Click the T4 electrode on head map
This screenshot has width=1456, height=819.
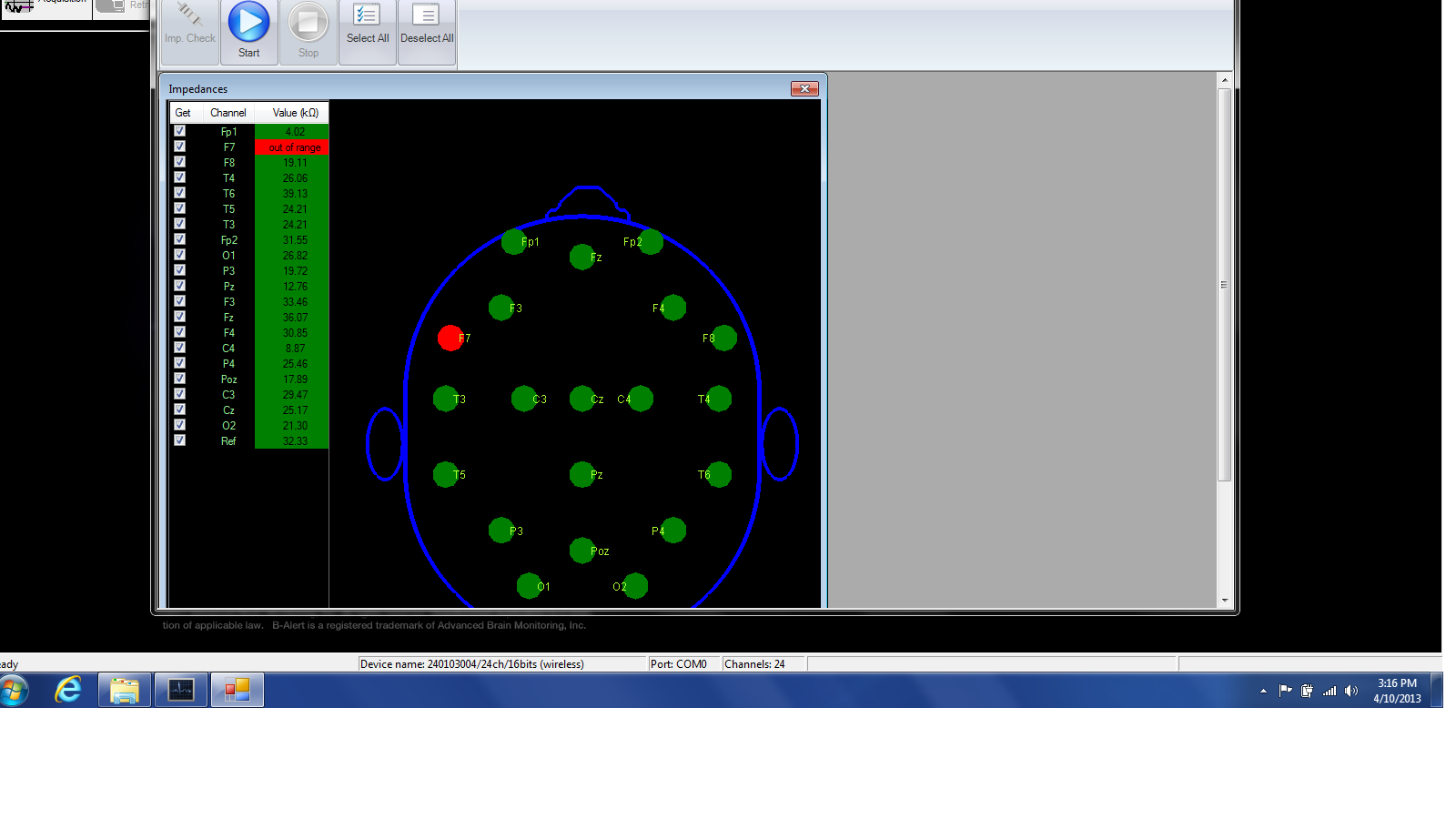(719, 399)
